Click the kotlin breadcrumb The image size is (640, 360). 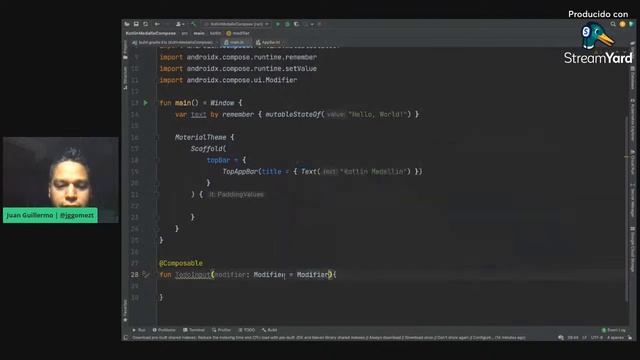click(216, 33)
